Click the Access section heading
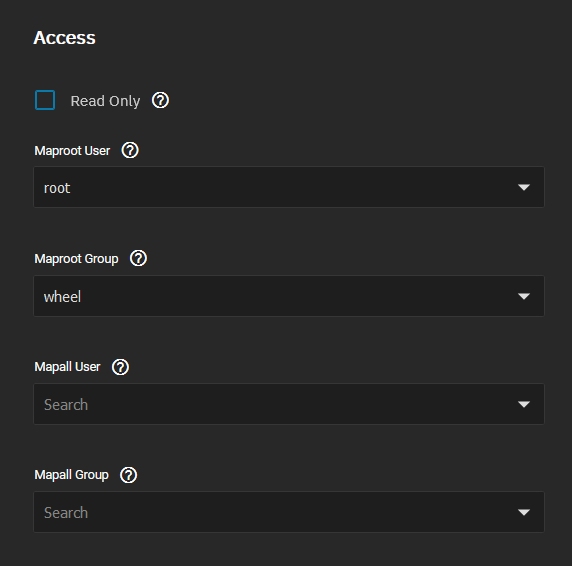The height and width of the screenshot is (566, 572). [x=65, y=38]
